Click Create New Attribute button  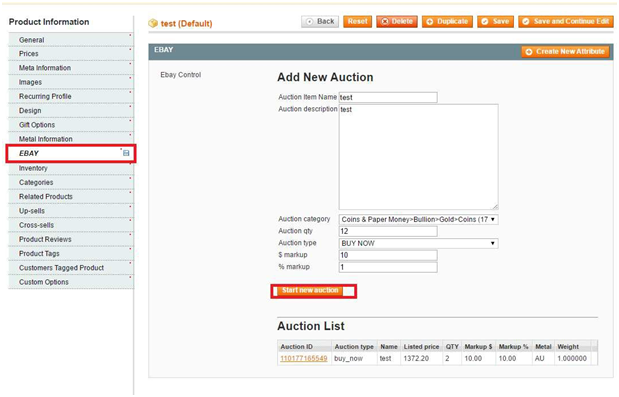[x=565, y=52]
